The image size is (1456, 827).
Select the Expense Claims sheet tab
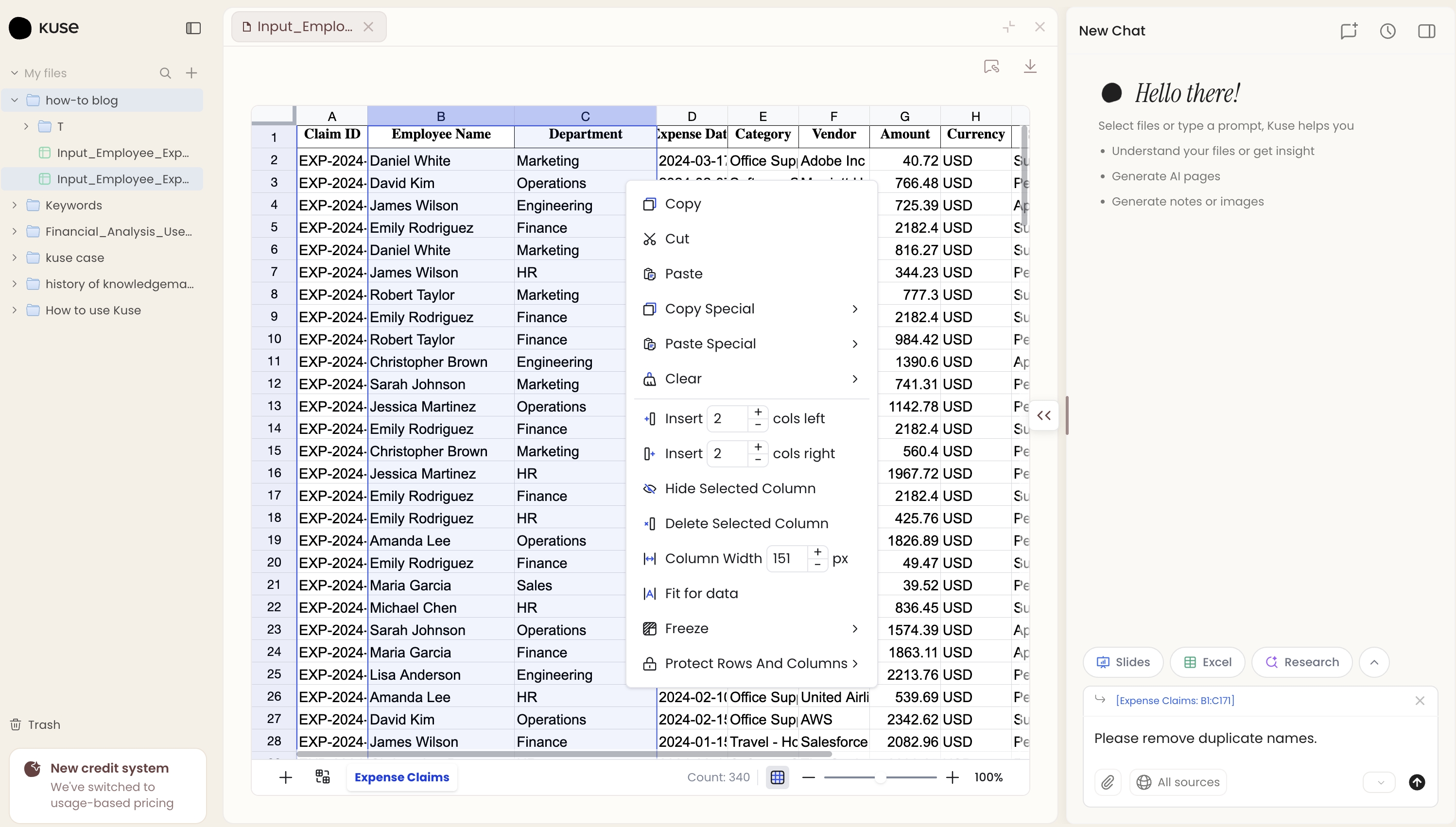[x=401, y=777]
